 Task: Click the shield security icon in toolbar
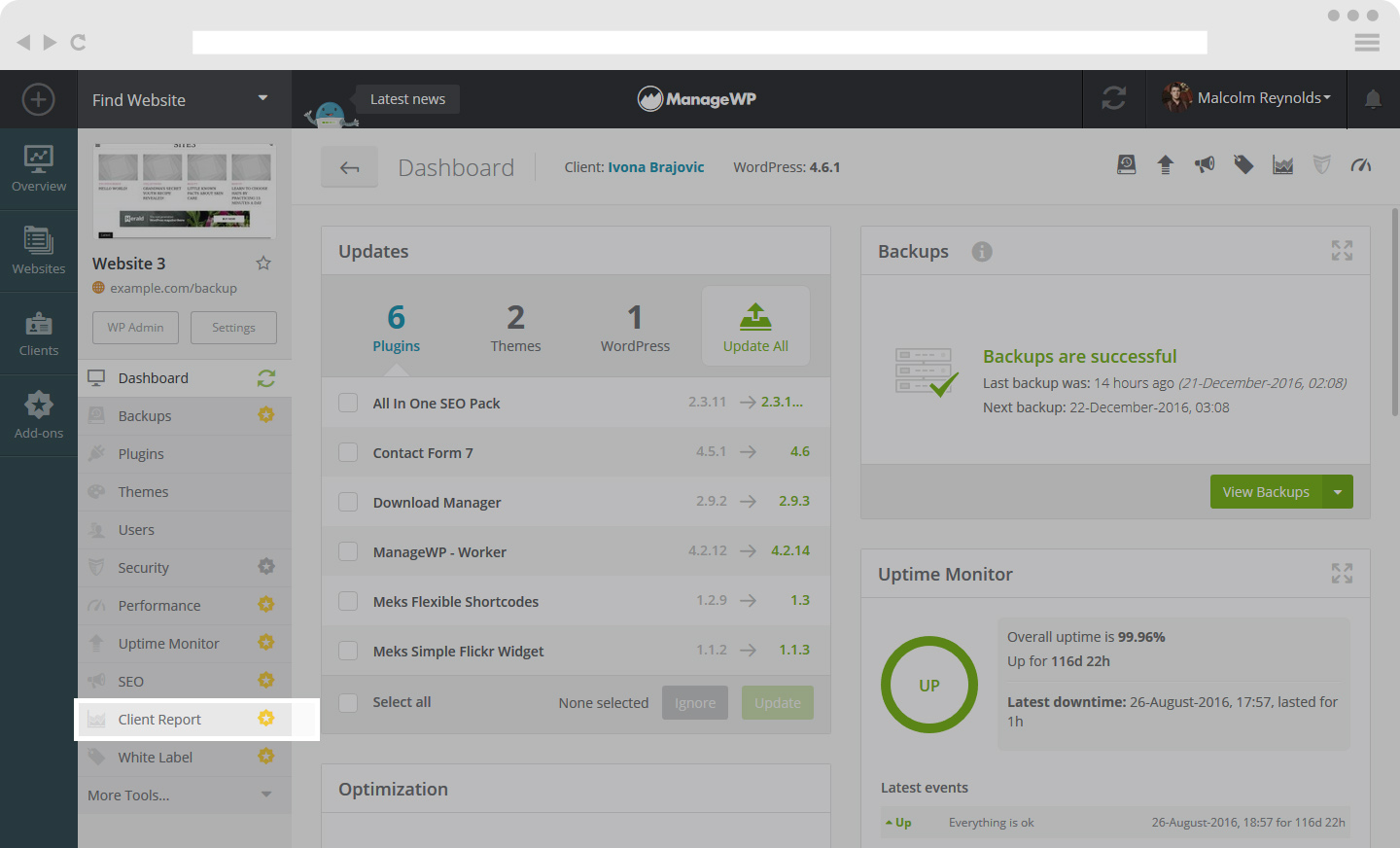(1321, 164)
